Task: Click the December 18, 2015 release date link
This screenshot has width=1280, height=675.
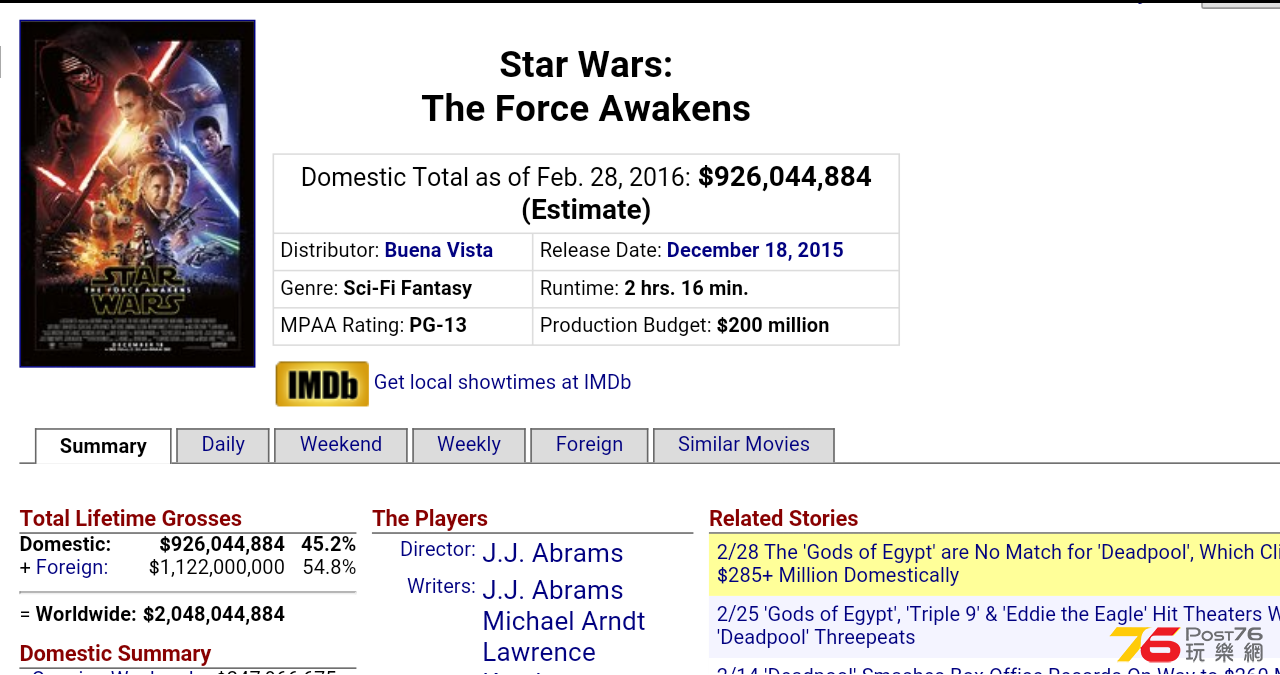Action: pyautogui.click(x=755, y=250)
